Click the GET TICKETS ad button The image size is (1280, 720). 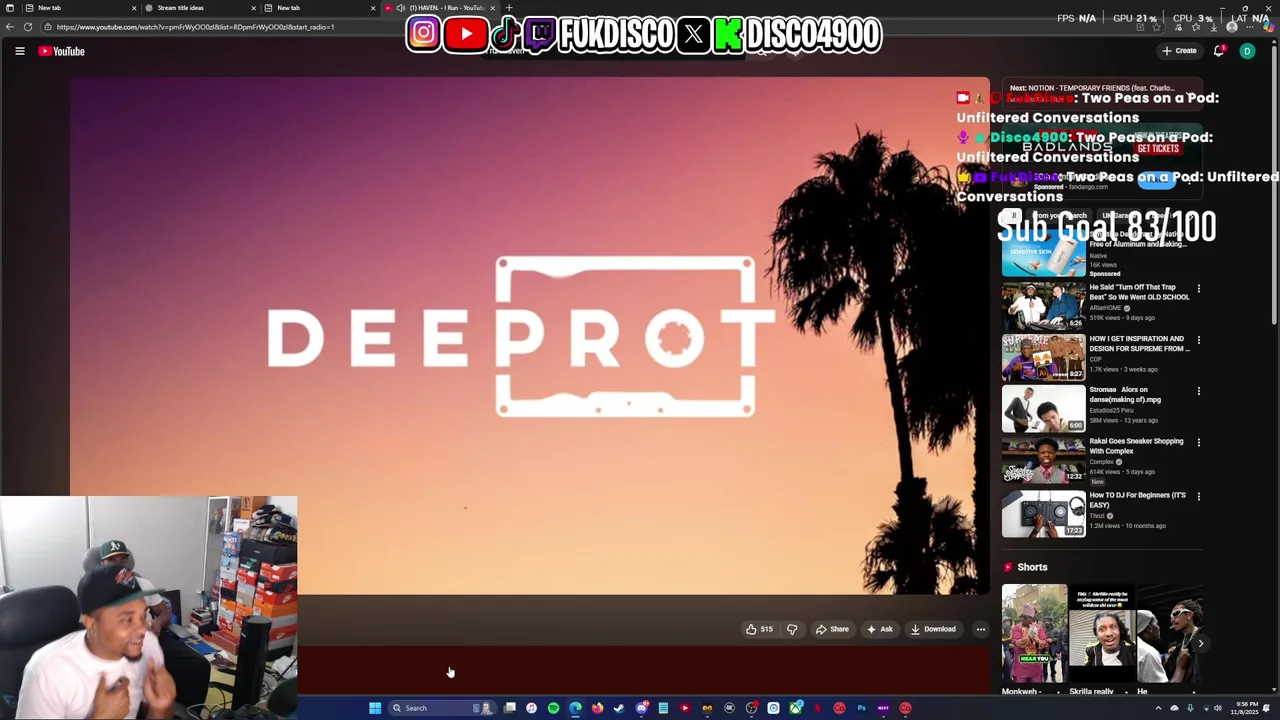1158,148
